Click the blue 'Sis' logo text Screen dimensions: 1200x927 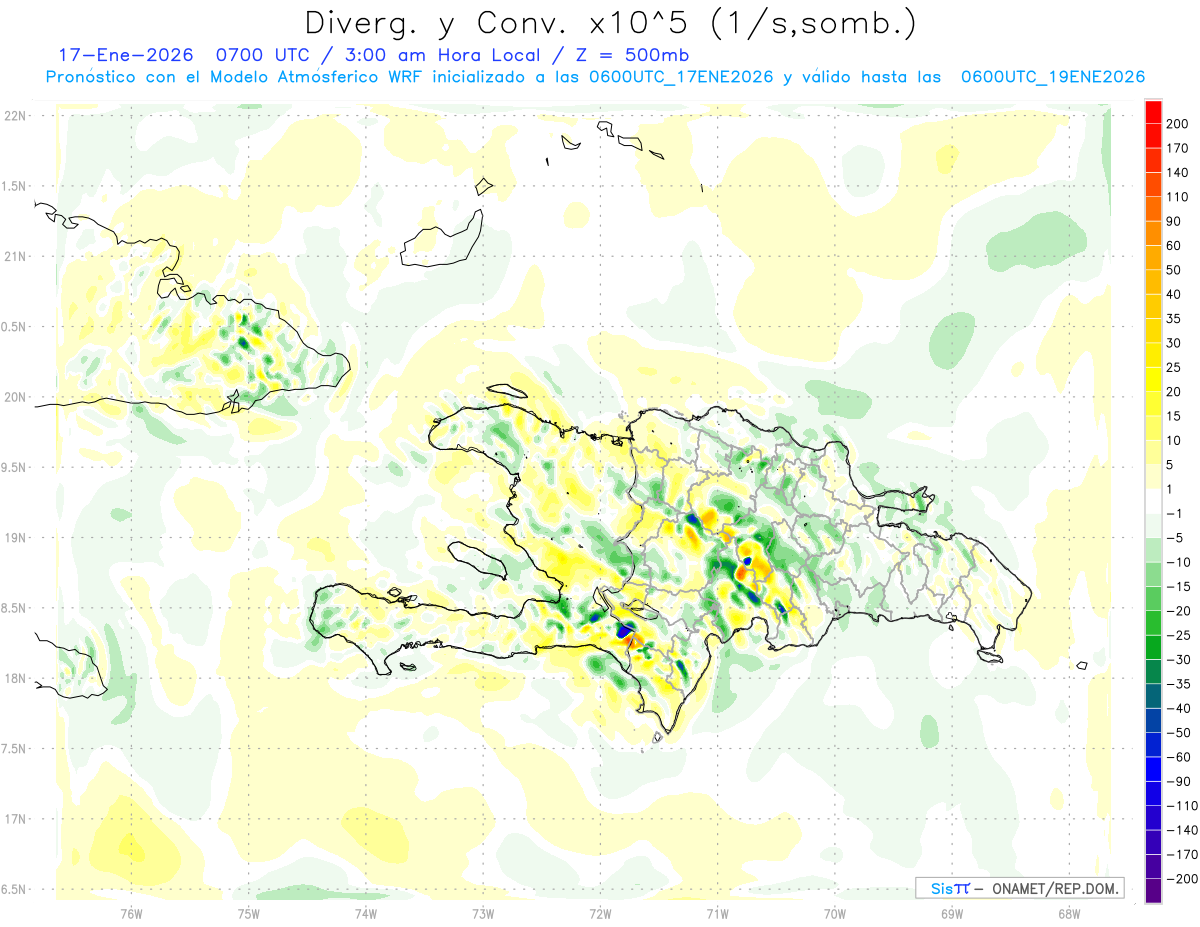tap(942, 888)
